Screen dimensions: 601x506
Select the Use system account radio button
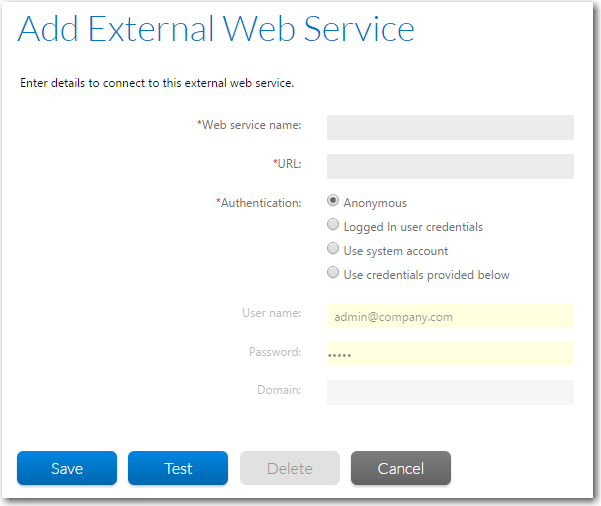(333, 250)
